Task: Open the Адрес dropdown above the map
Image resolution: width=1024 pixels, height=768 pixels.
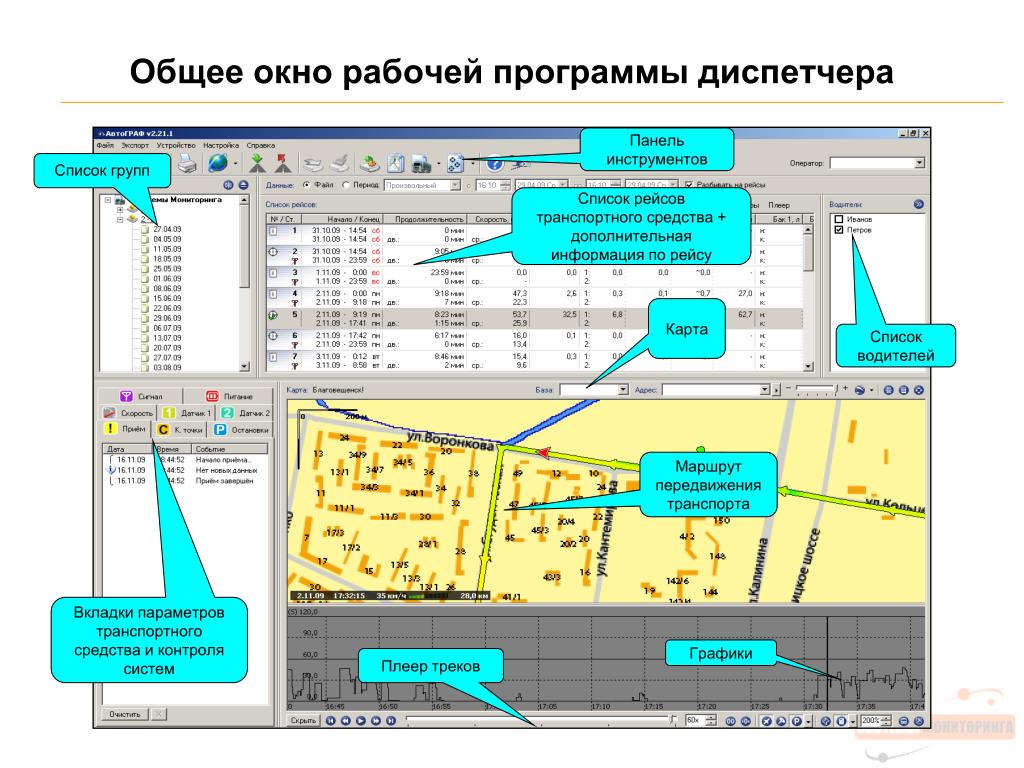Action: pos(765,390)
